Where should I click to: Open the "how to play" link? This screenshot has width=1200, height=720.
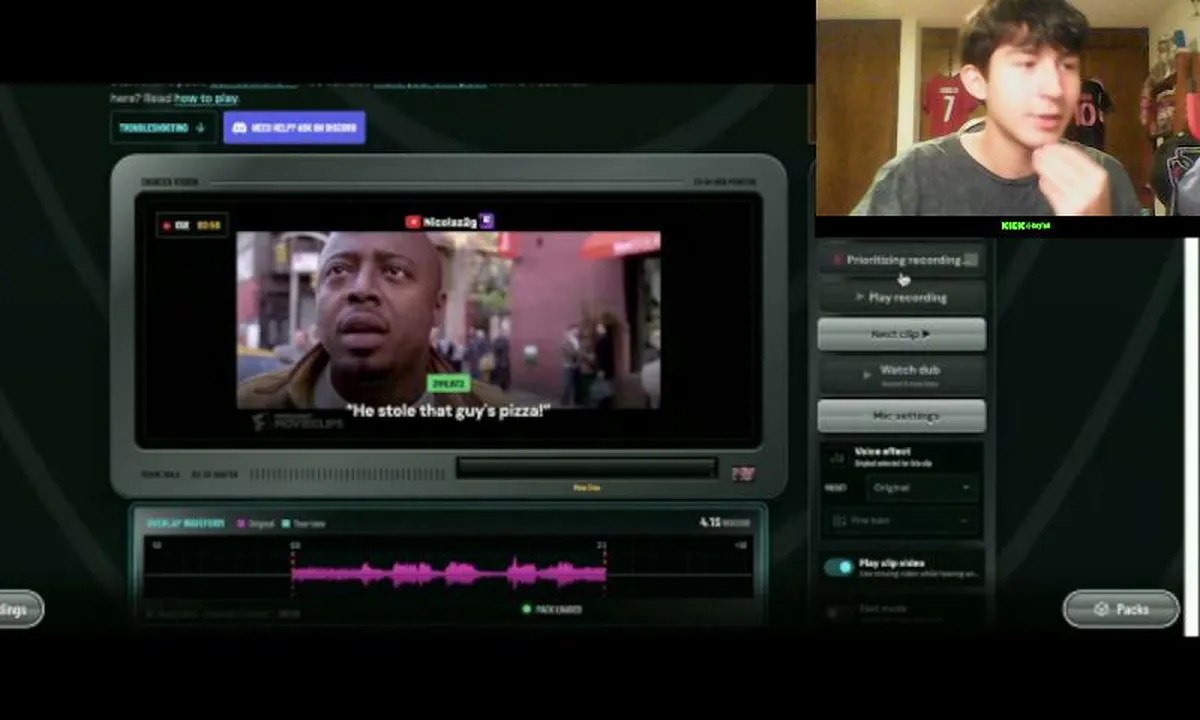206,98
